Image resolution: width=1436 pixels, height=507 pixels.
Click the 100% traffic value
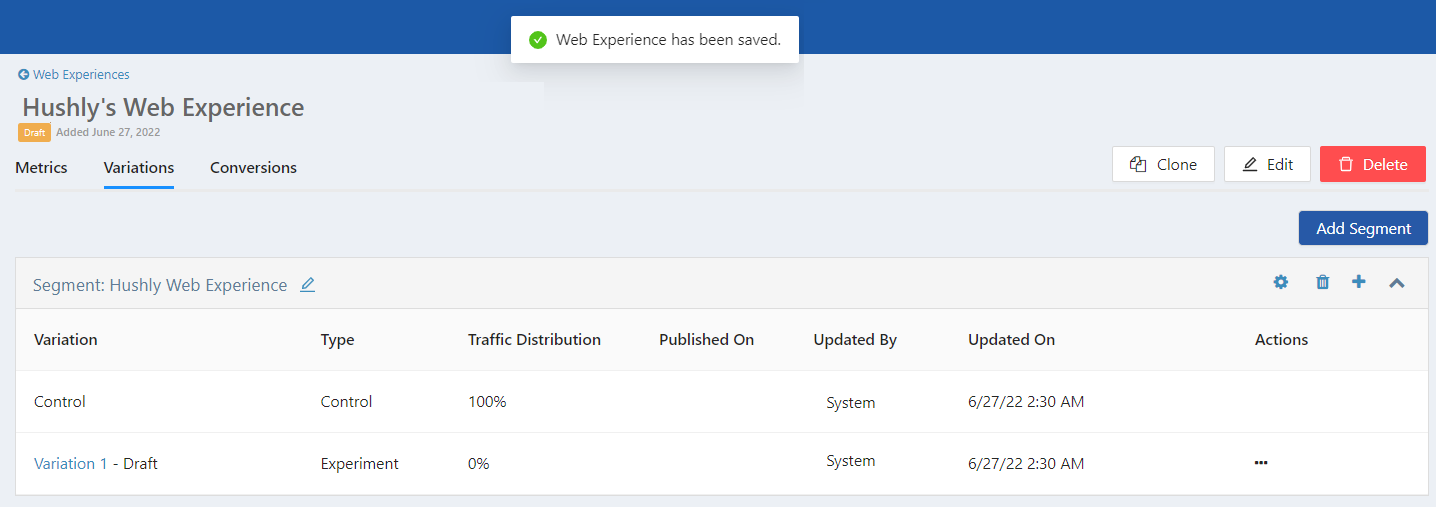(487, 402)
